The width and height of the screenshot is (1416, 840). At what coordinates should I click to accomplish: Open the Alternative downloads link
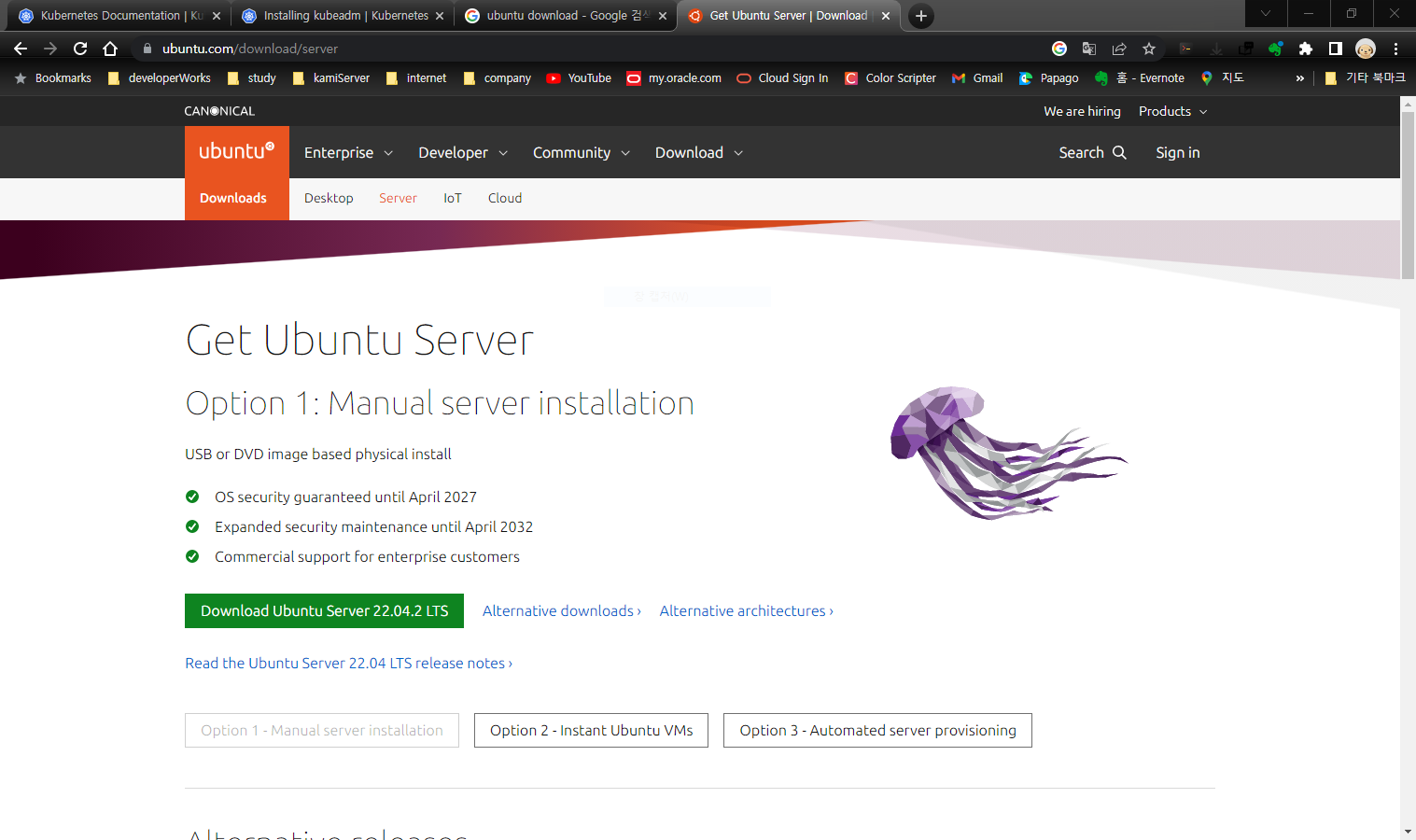tap(562, 610)
